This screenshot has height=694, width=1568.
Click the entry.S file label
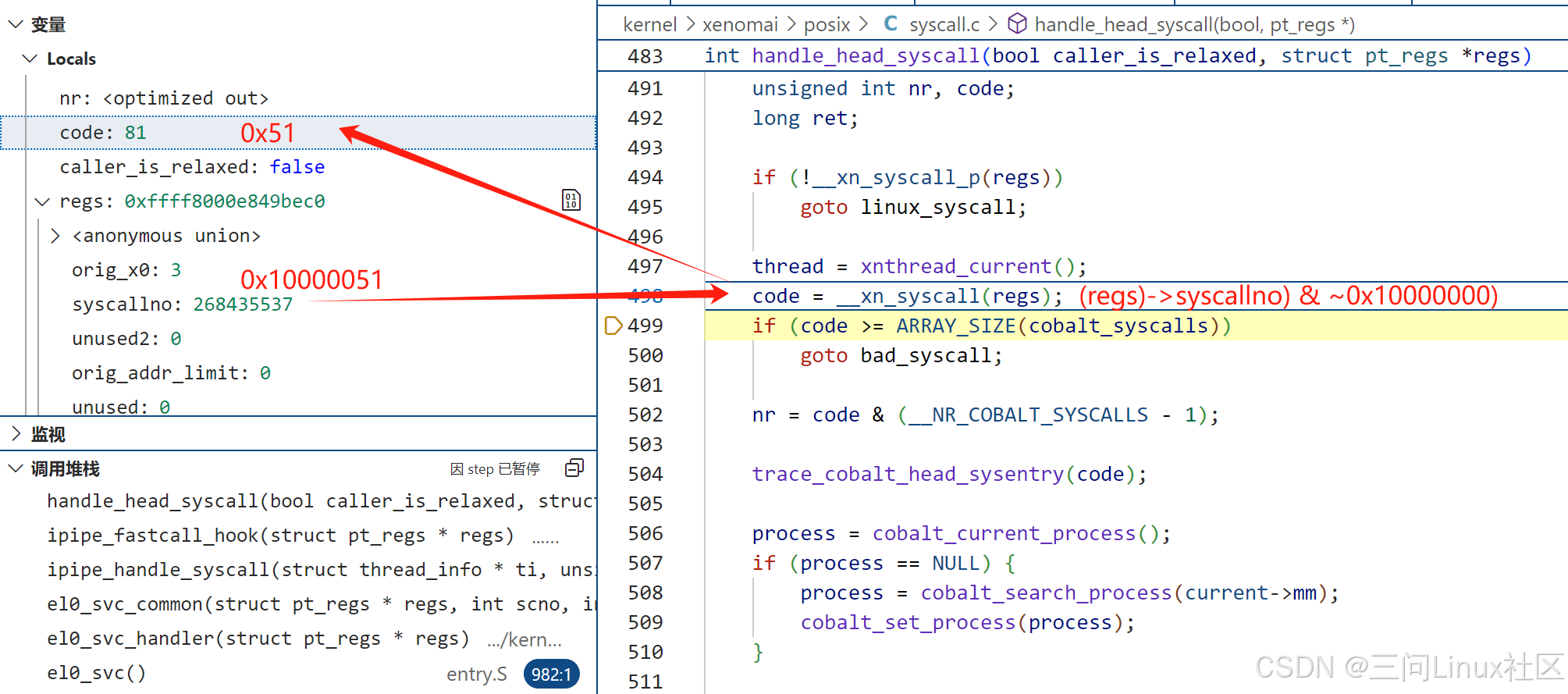click(476, 674)
